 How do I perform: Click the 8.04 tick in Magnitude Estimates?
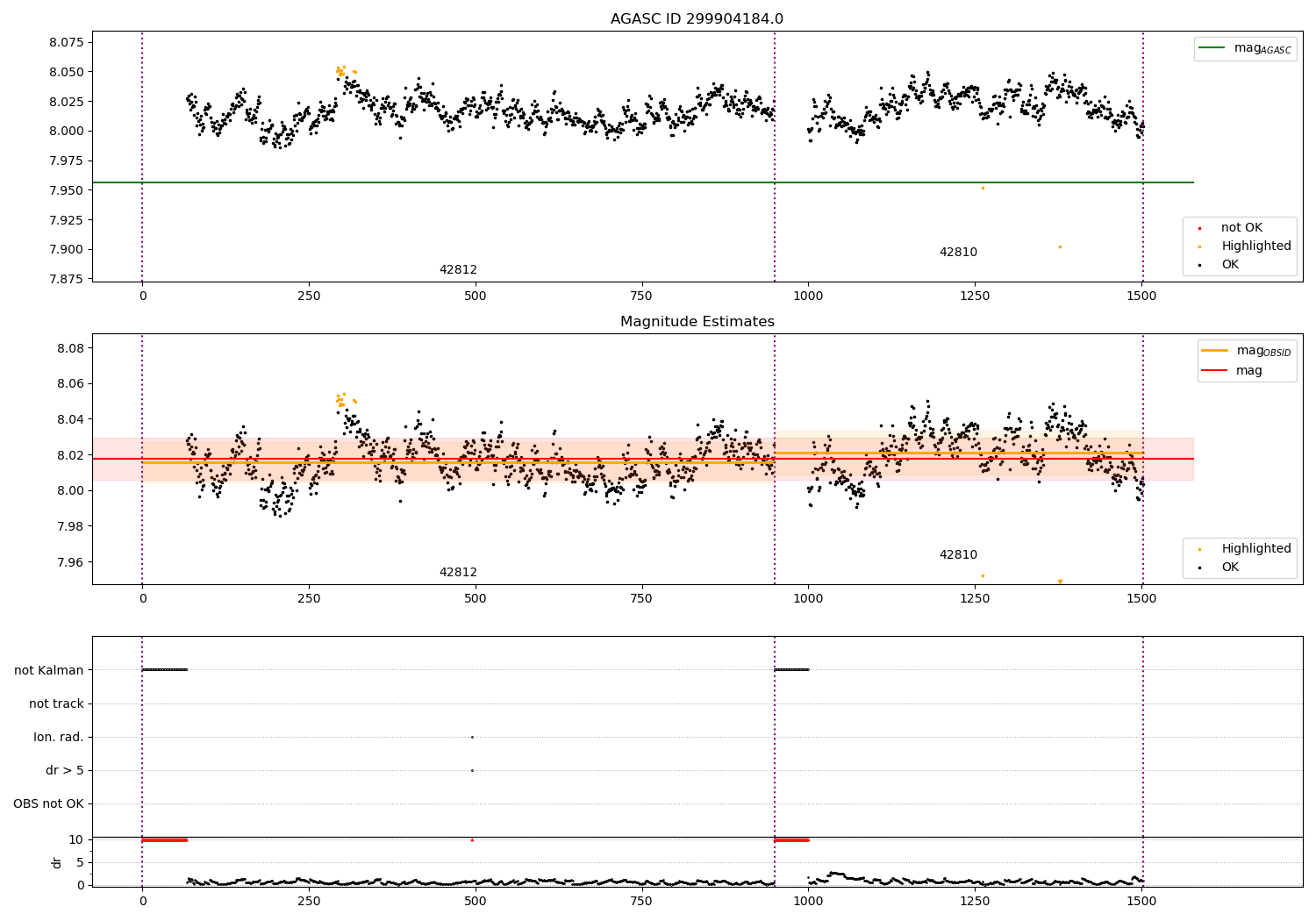click(x=70, y=419)
